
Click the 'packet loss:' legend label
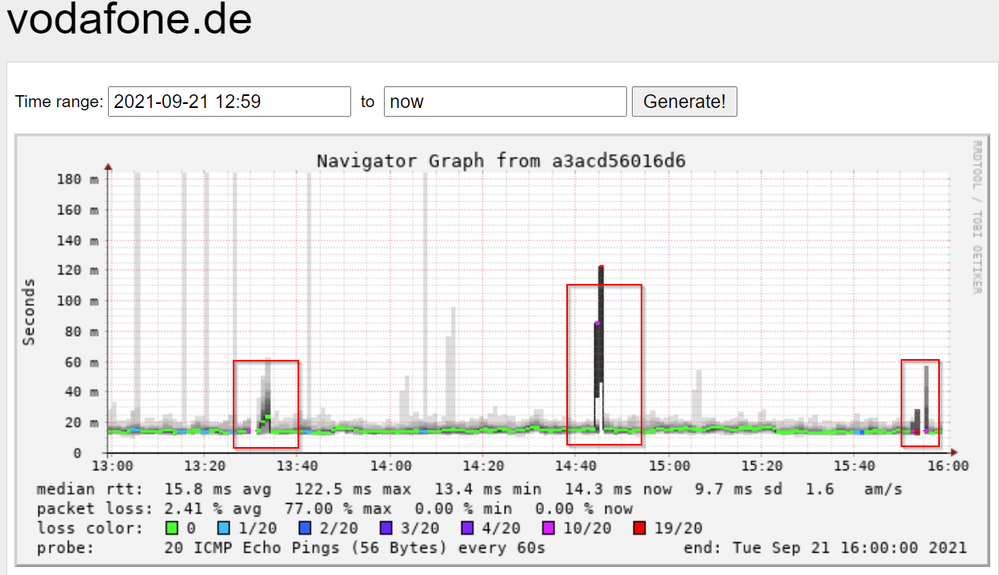point(95,509)
